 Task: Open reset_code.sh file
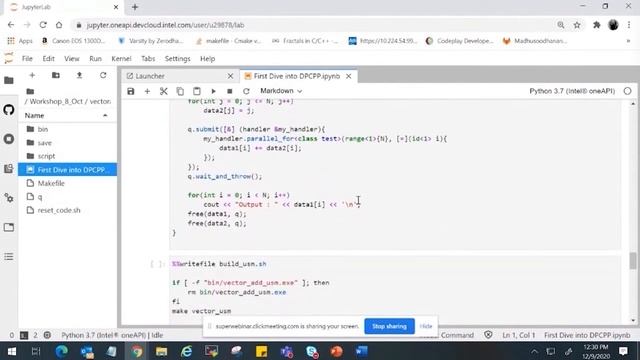[67, 210]
